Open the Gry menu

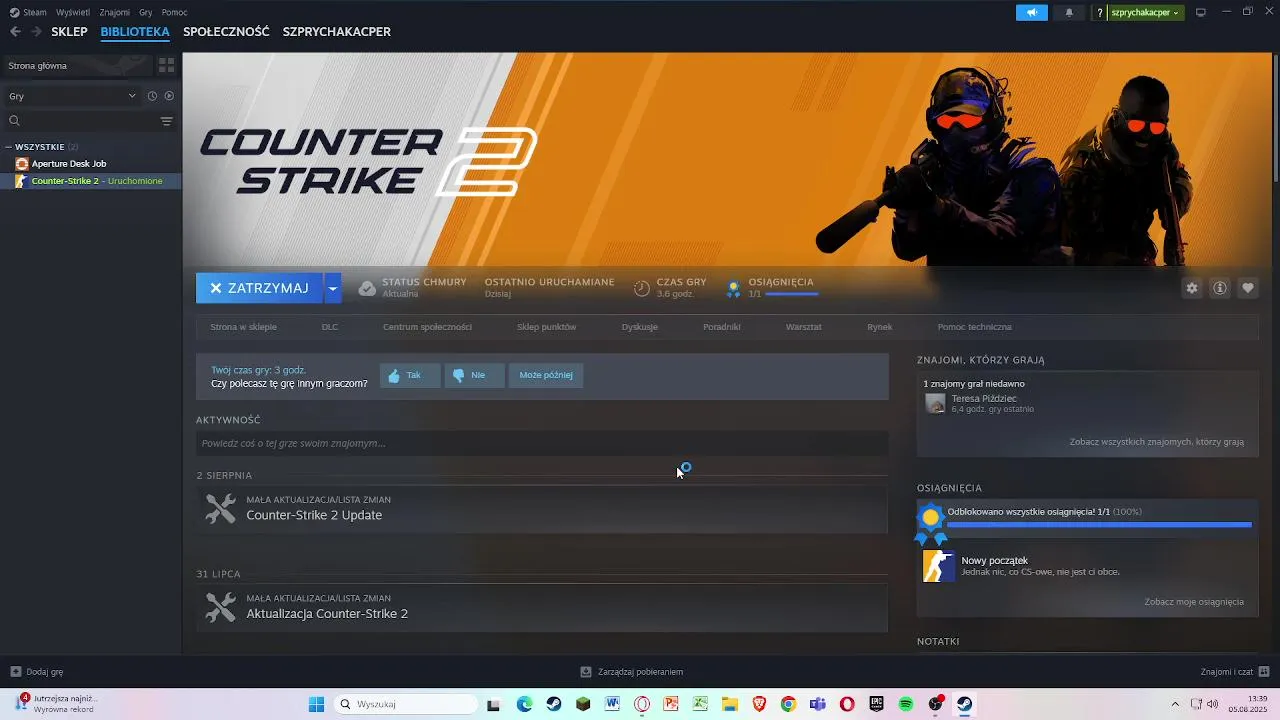tap(146, 12)
